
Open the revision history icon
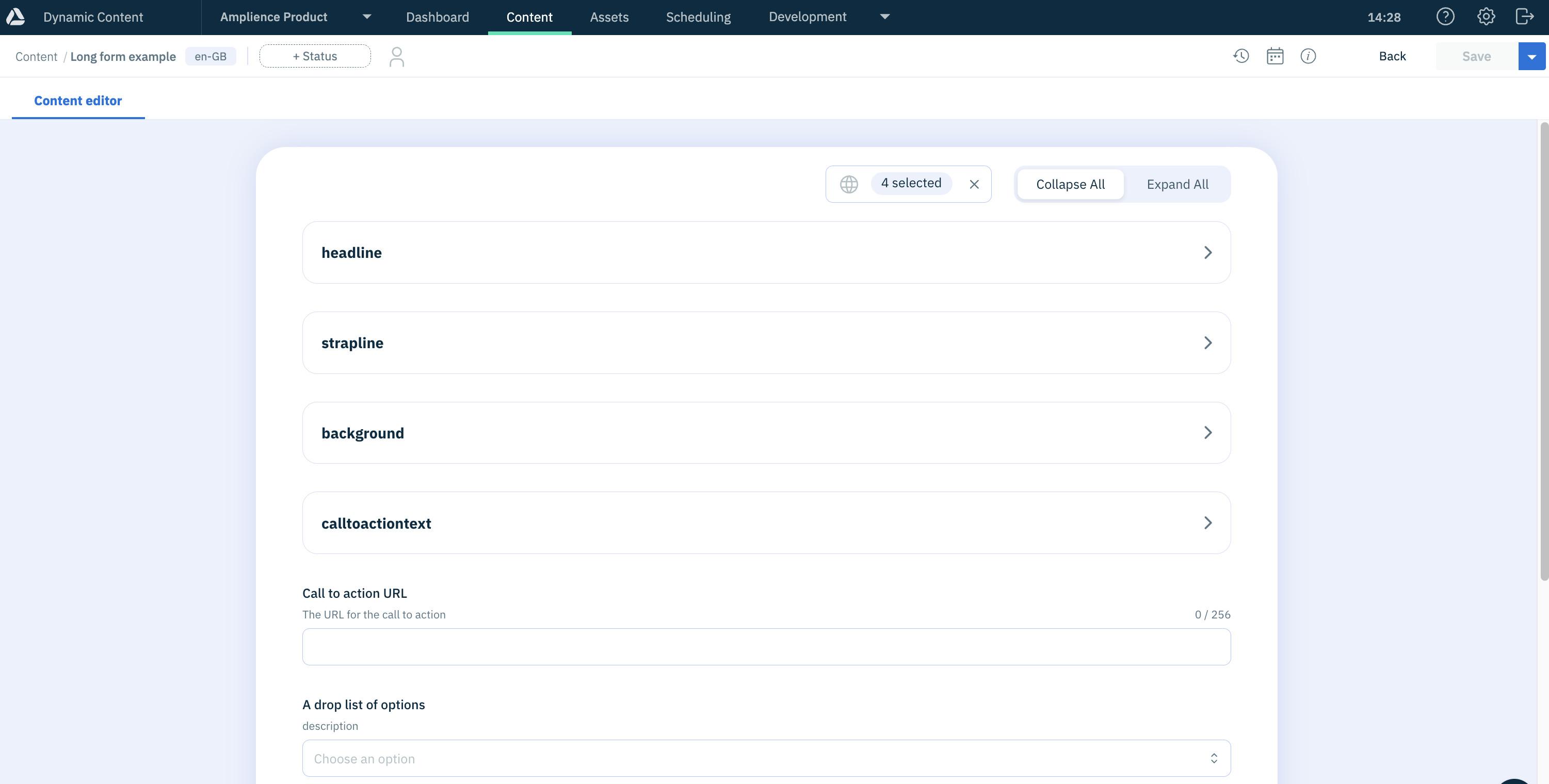(1240, 56)
